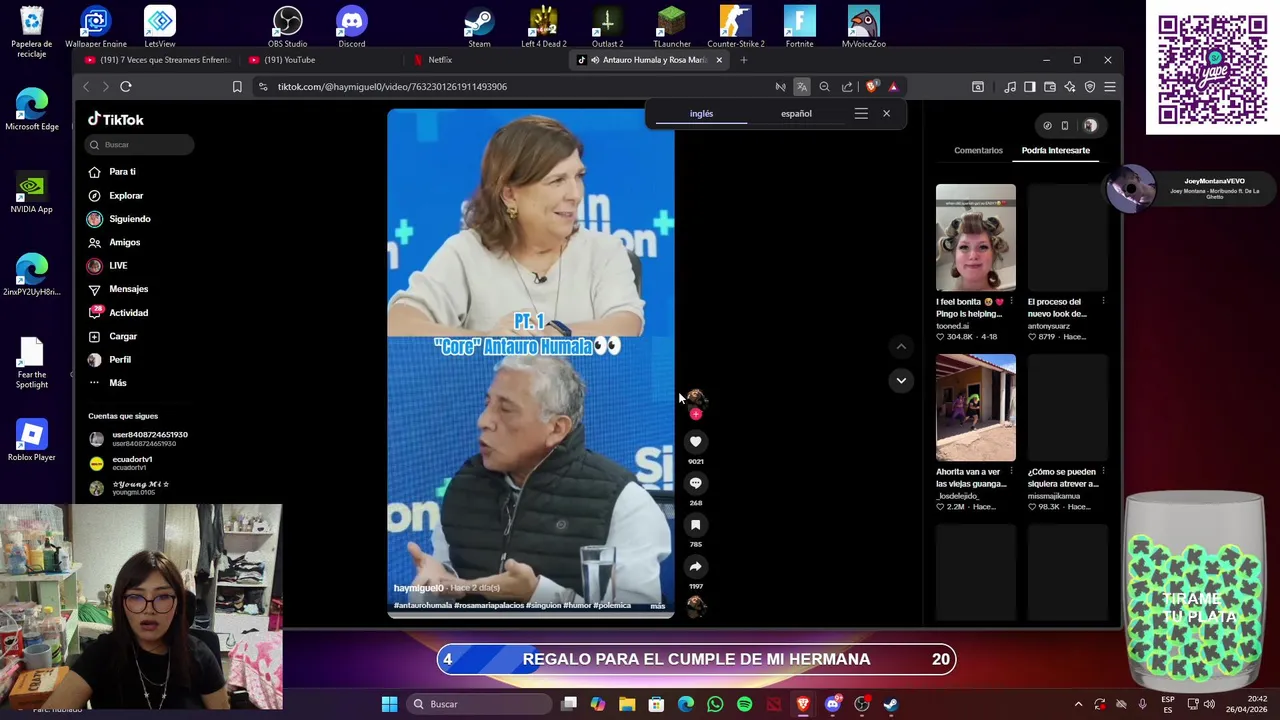Image resolution: width=1280 pixels, height=720 pixels.
Task: Share the video using the arrow icon
Action: point(695,567)
